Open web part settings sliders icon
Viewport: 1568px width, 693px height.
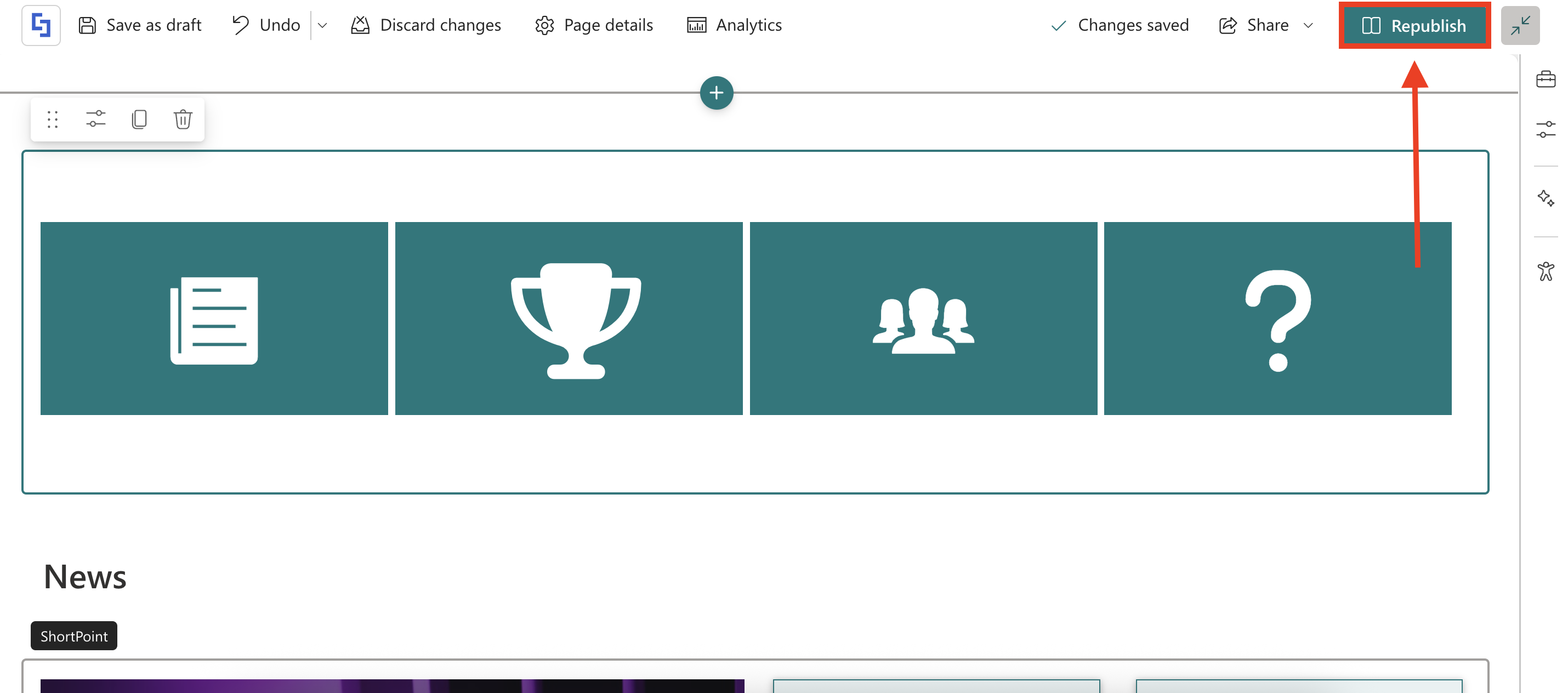(x=95, y=120)
